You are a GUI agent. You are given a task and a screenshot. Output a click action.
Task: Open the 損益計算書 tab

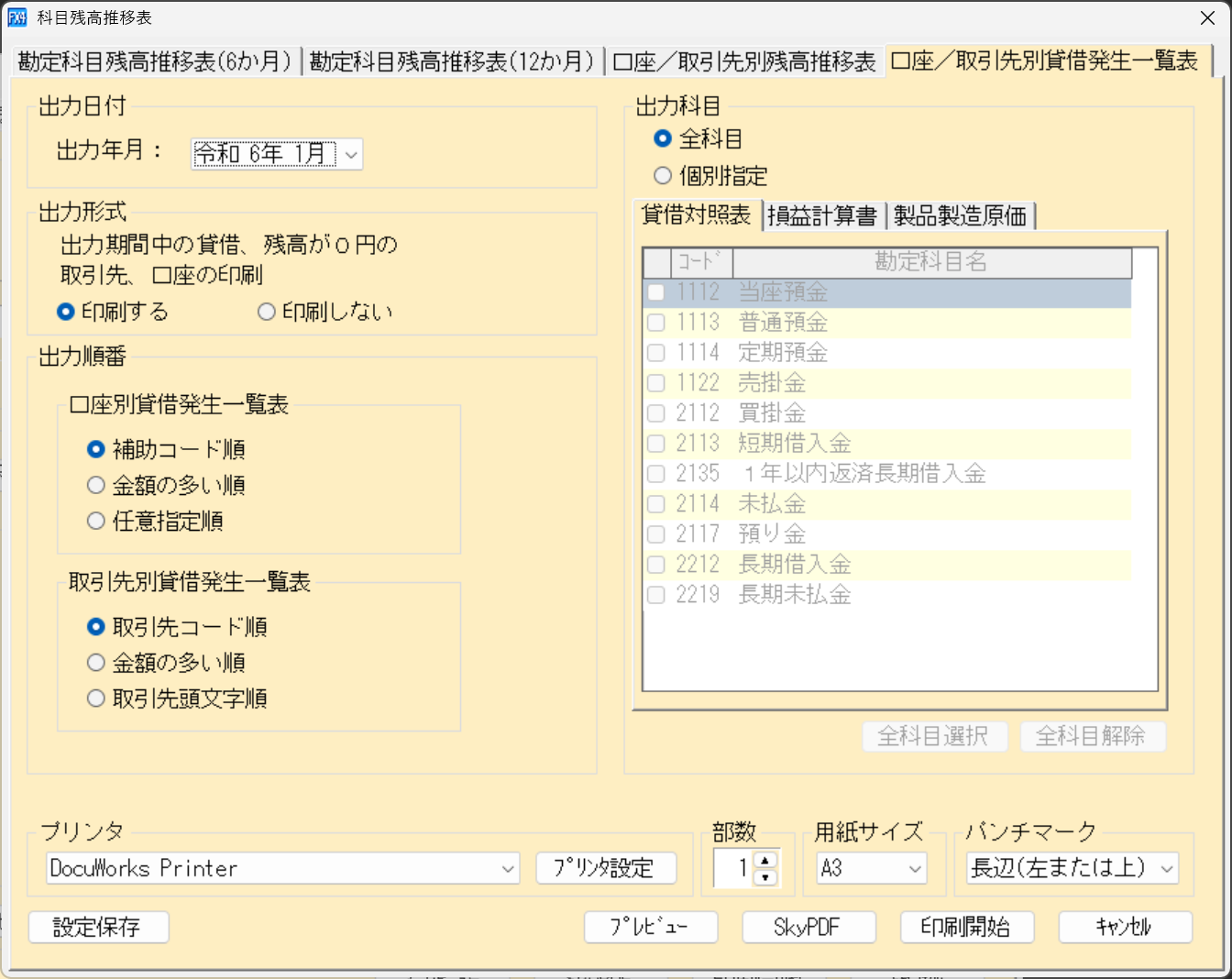coord(821,215)
